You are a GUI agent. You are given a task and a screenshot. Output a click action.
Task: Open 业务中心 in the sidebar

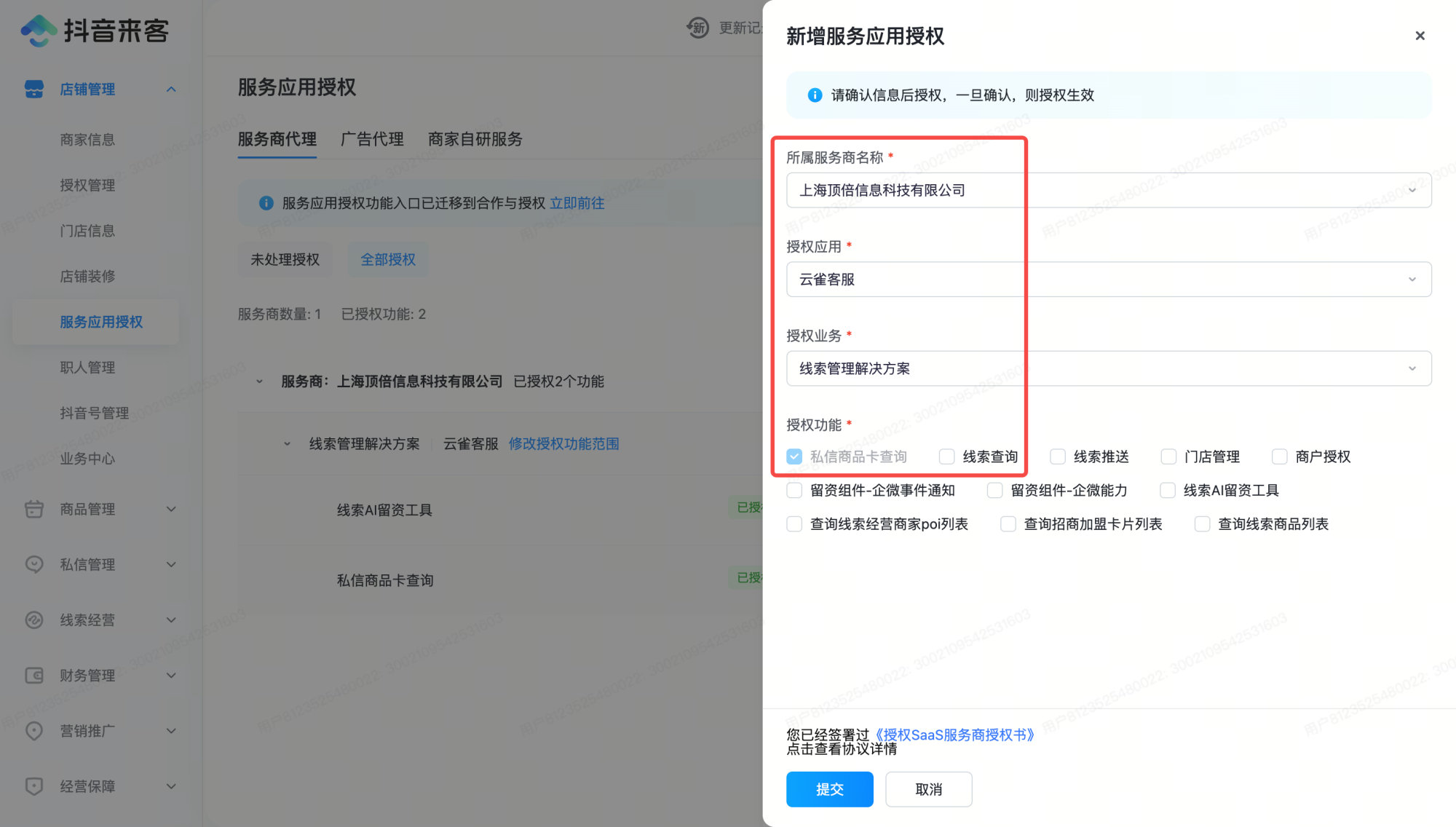click(87, 459)
